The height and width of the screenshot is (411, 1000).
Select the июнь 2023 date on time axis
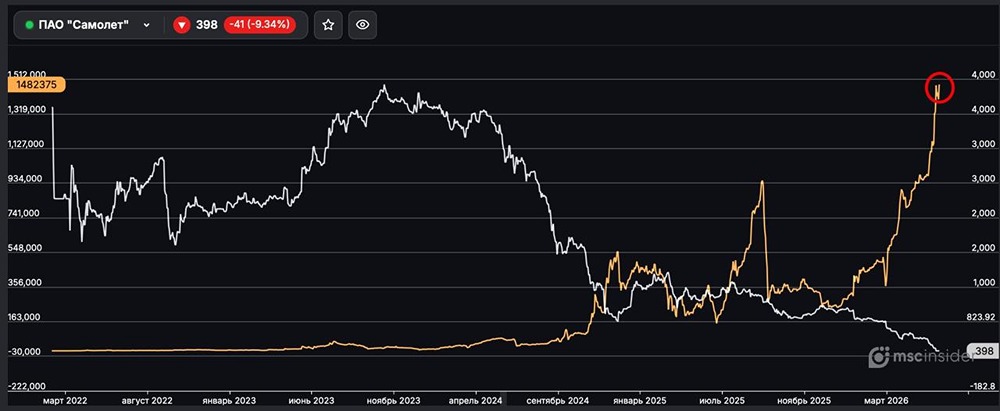312,402
